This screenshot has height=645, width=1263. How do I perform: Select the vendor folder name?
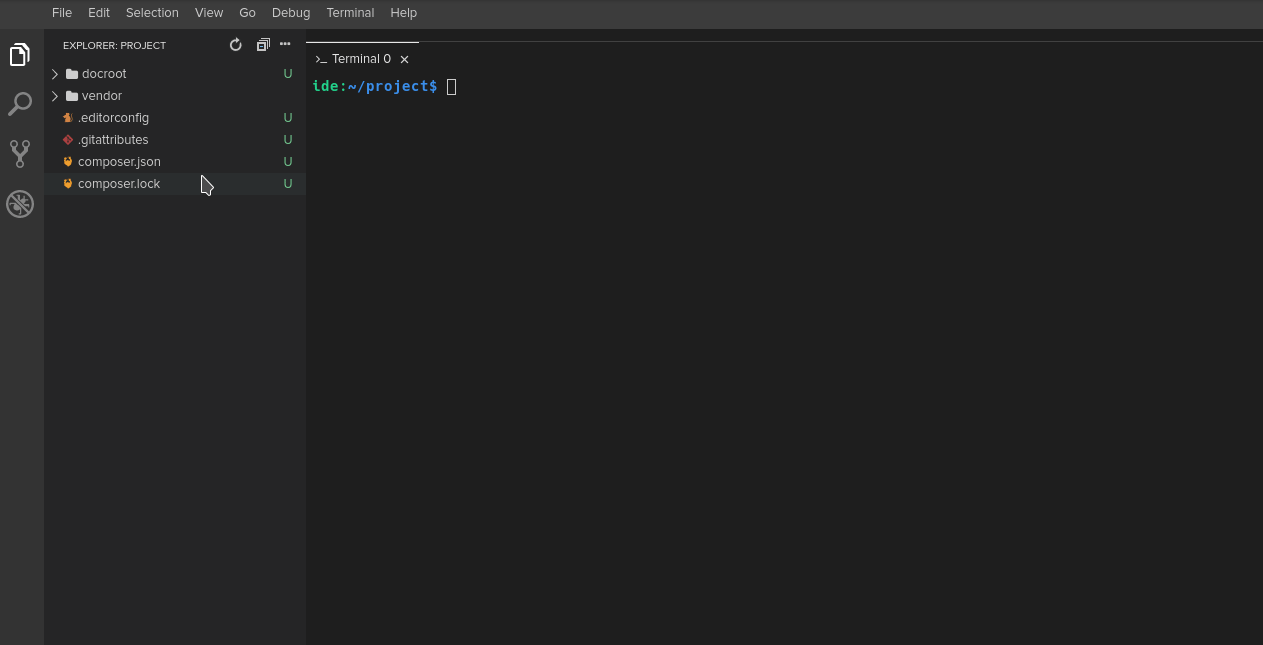pyautogui.click(x=102, y=96)
